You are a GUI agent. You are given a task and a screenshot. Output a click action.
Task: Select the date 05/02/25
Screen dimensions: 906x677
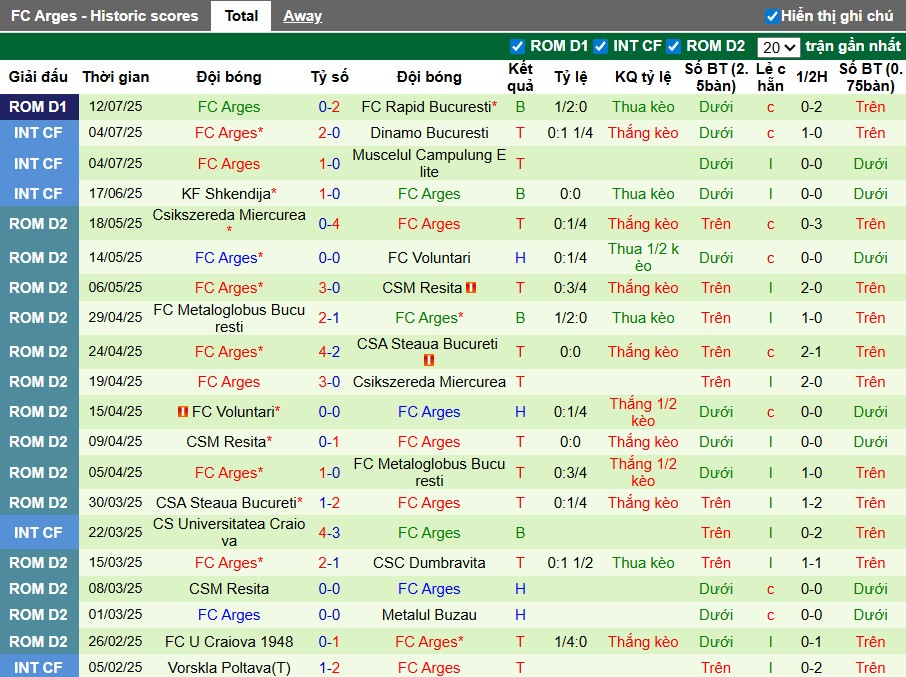click(x=116, y=668)
